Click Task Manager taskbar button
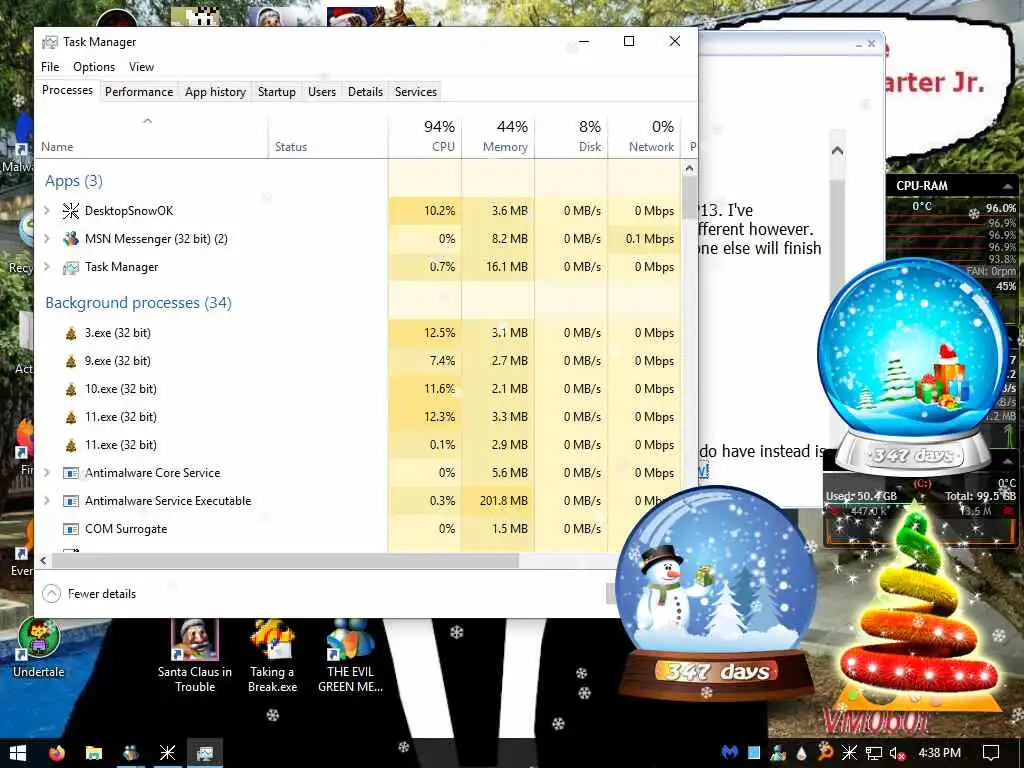The height and width of the screenshot is (768, 1024). (x=205, y=752)
